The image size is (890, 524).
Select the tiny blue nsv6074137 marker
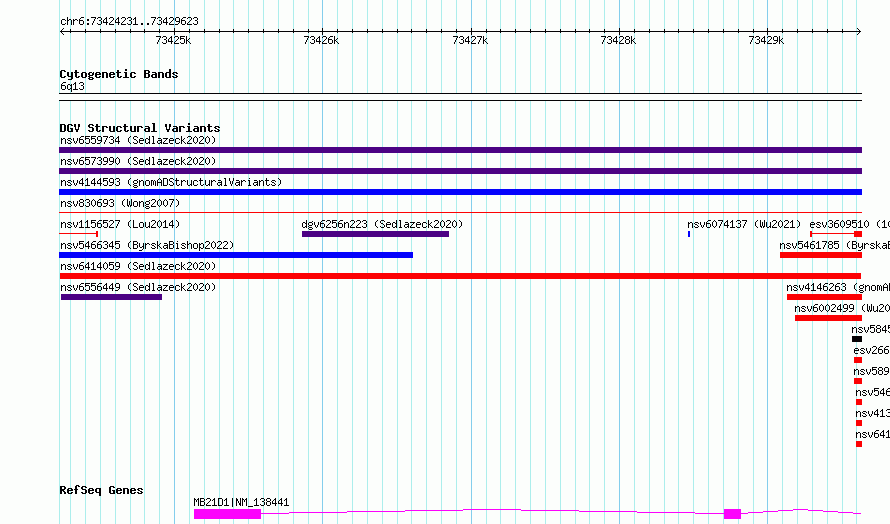[x=689, y=234]
